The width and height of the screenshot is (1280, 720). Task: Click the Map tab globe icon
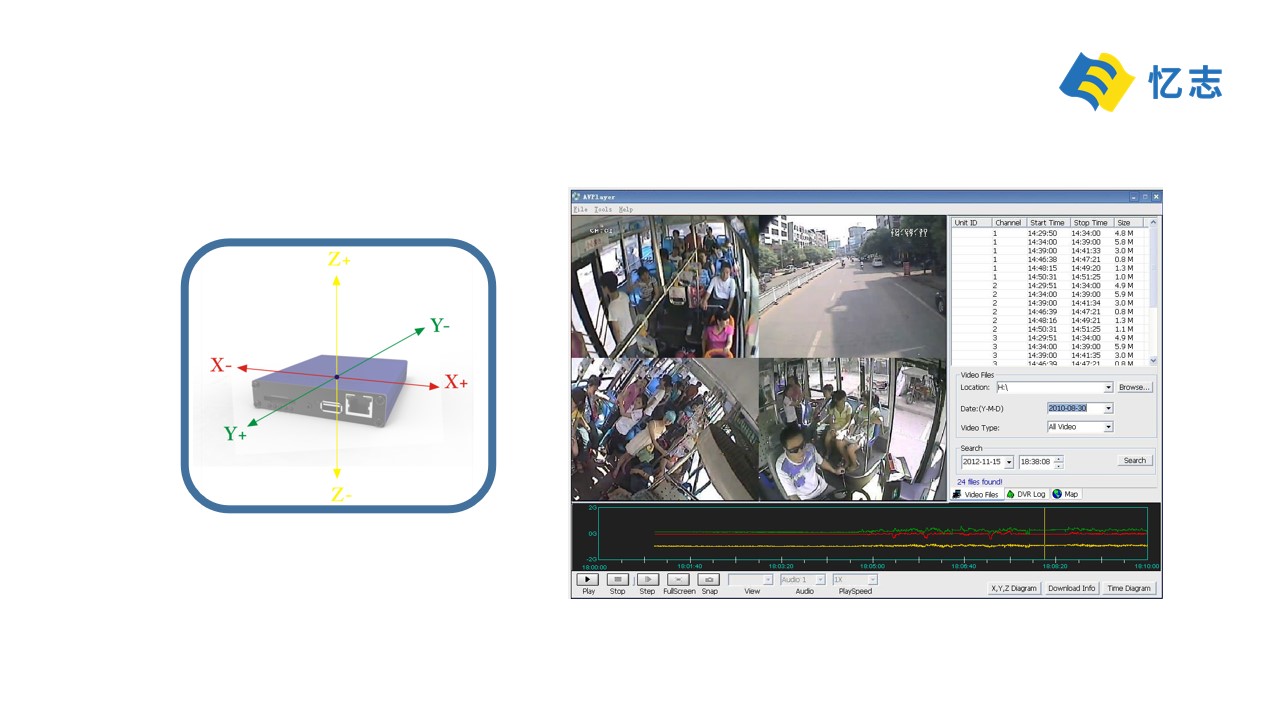point(1057,494)
